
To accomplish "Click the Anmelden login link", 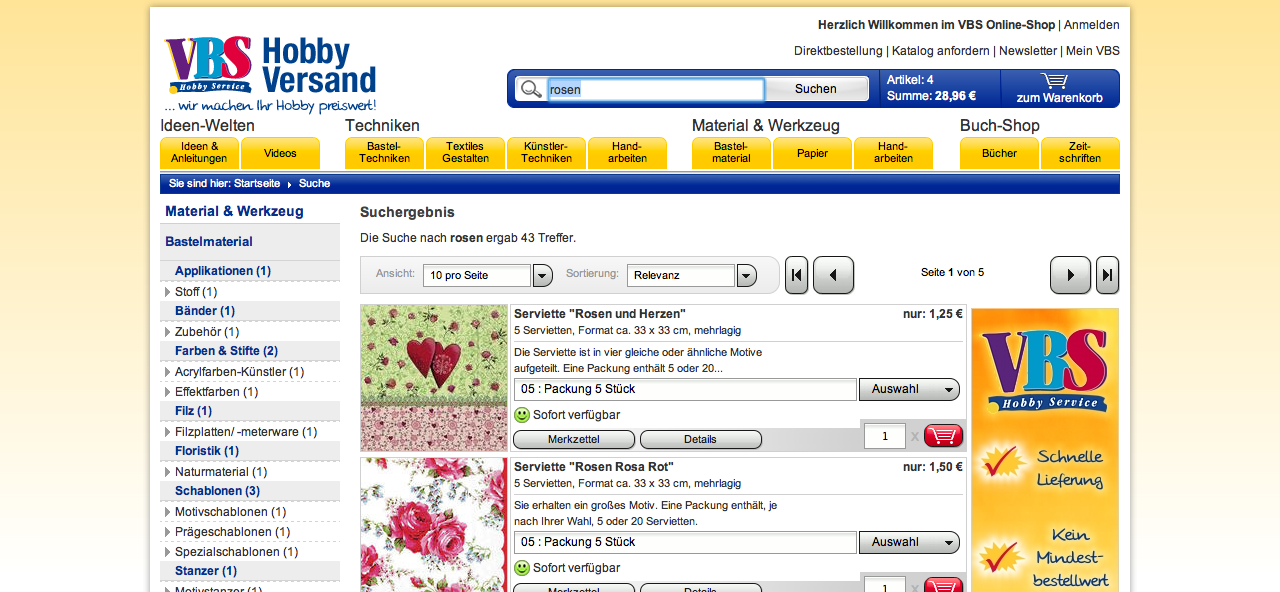I will coord(1091,25).
